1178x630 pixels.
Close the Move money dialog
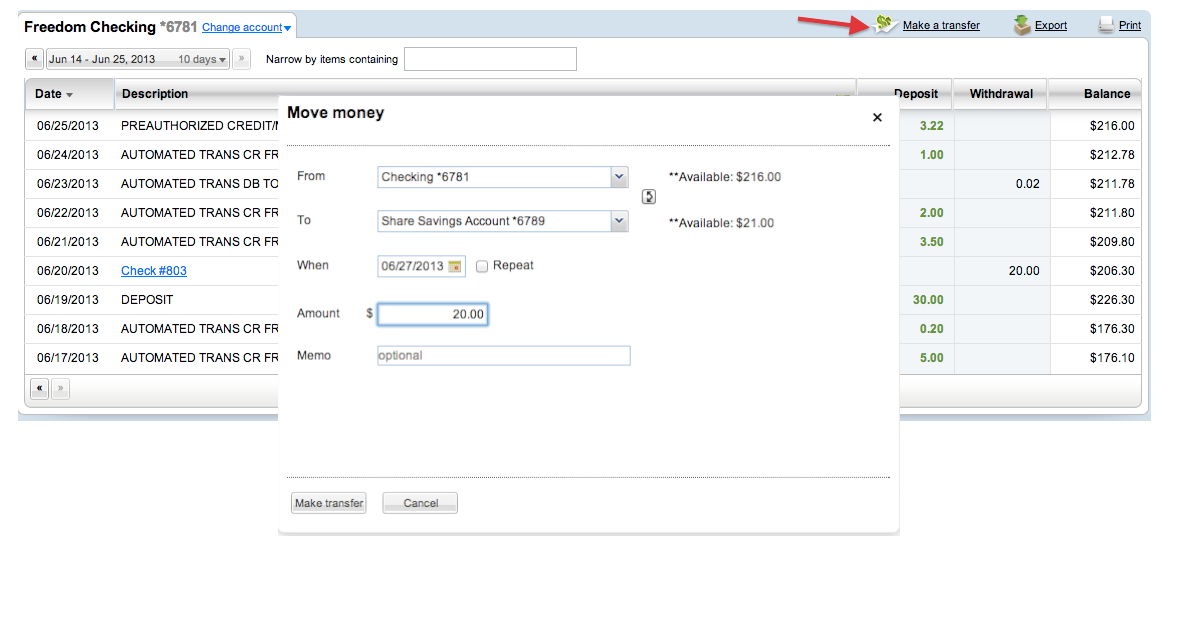(x=877, y=118)
